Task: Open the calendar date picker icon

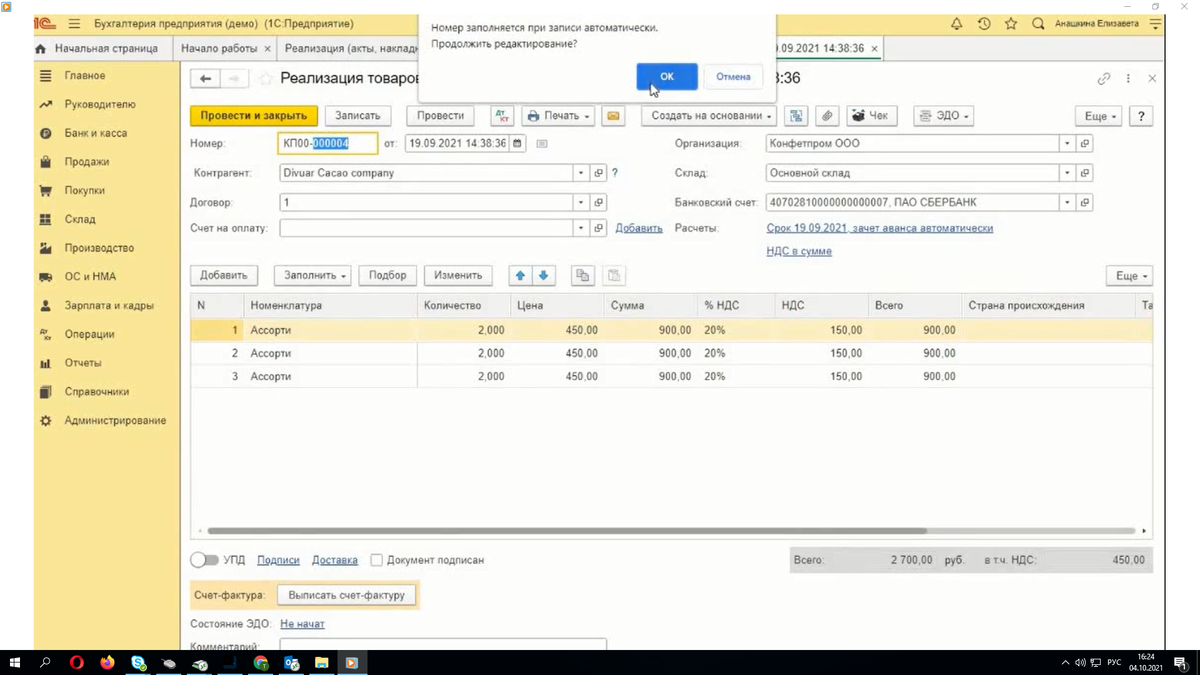Action: point(517,144)
